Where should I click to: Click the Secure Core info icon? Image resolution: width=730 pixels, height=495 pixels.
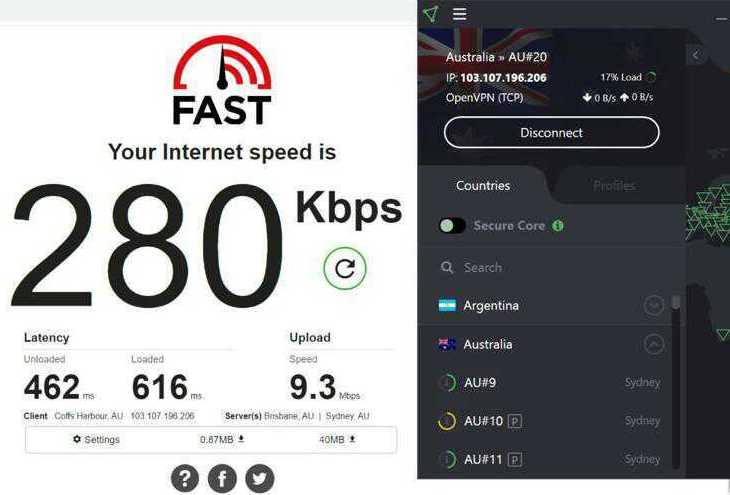[558, 226]
